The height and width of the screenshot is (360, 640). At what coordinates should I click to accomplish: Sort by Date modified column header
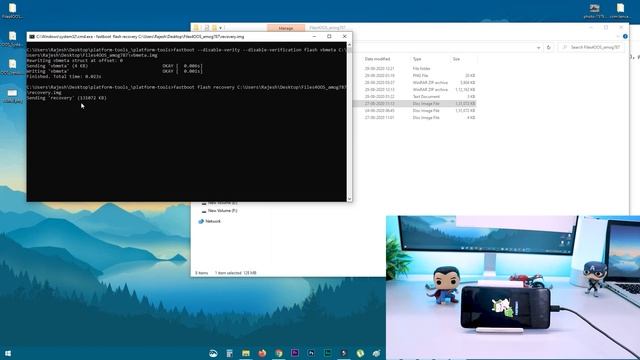click(377, 59)
